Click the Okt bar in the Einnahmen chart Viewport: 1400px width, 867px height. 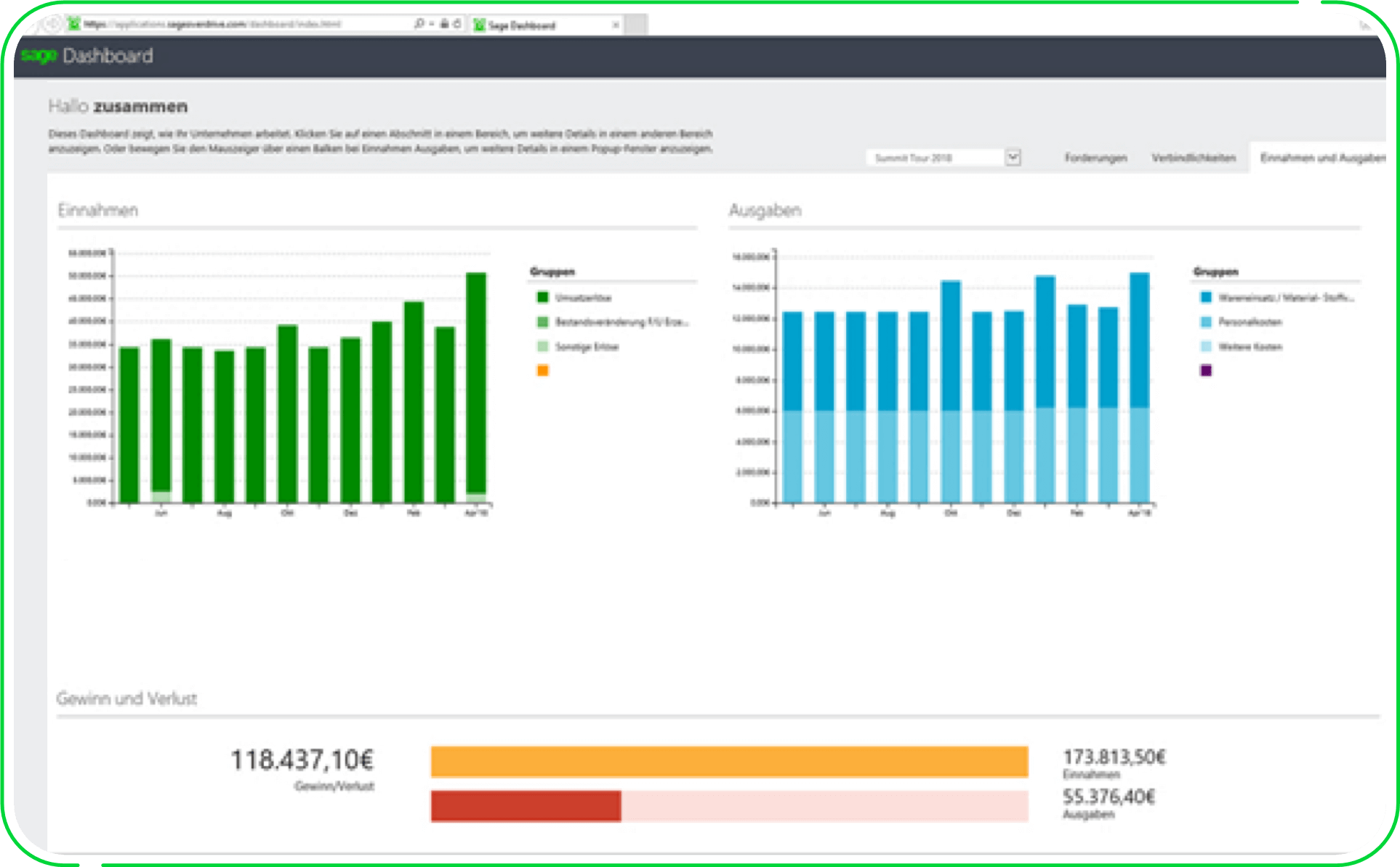click(287, 414)
